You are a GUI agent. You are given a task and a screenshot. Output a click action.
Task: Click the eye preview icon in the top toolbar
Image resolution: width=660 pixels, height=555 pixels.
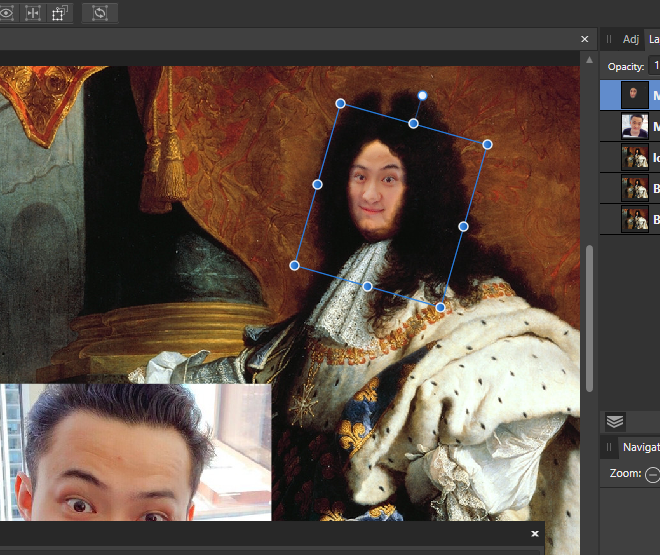[7, 13]
